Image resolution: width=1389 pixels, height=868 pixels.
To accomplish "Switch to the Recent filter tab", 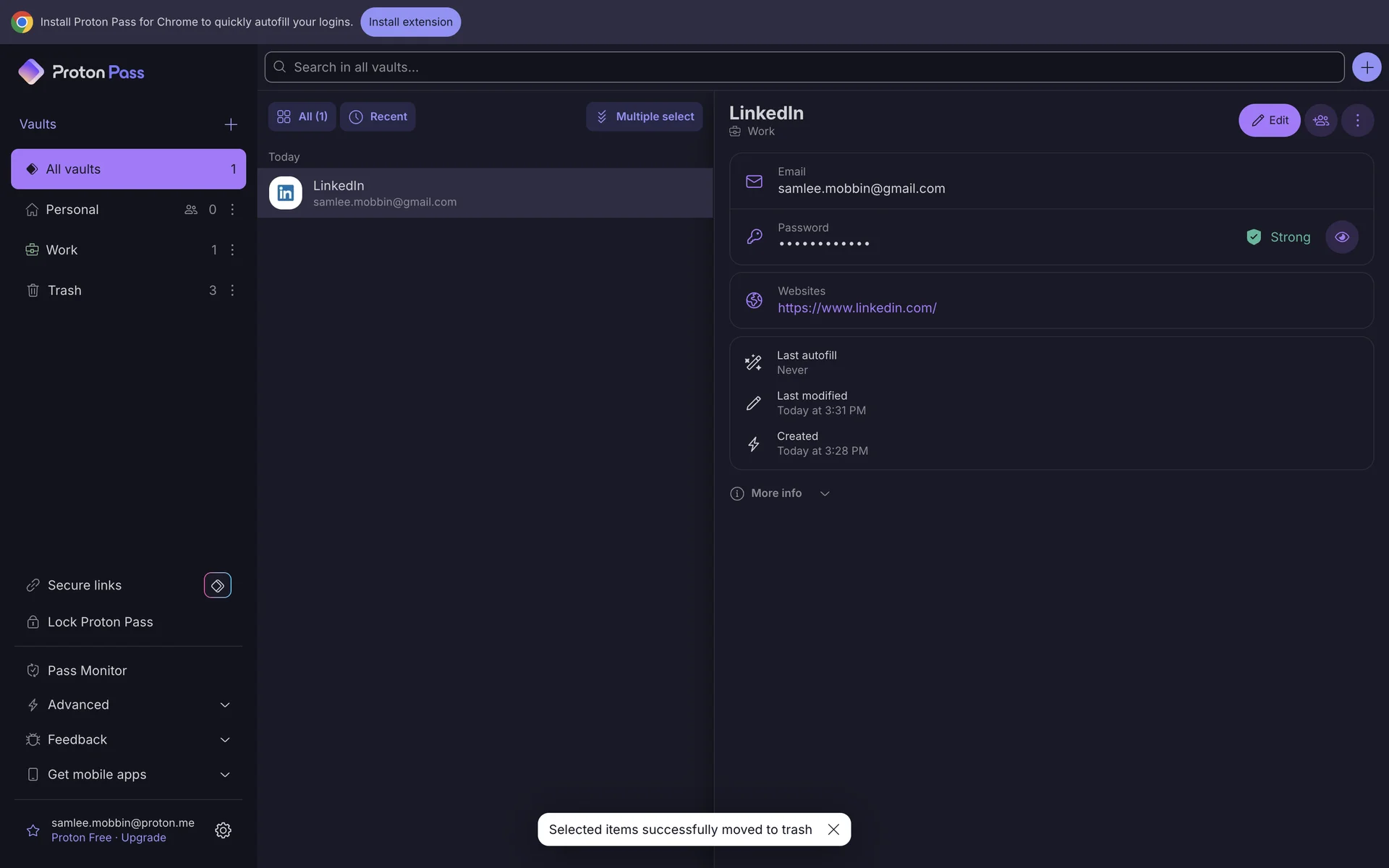I will coord(378,116).
